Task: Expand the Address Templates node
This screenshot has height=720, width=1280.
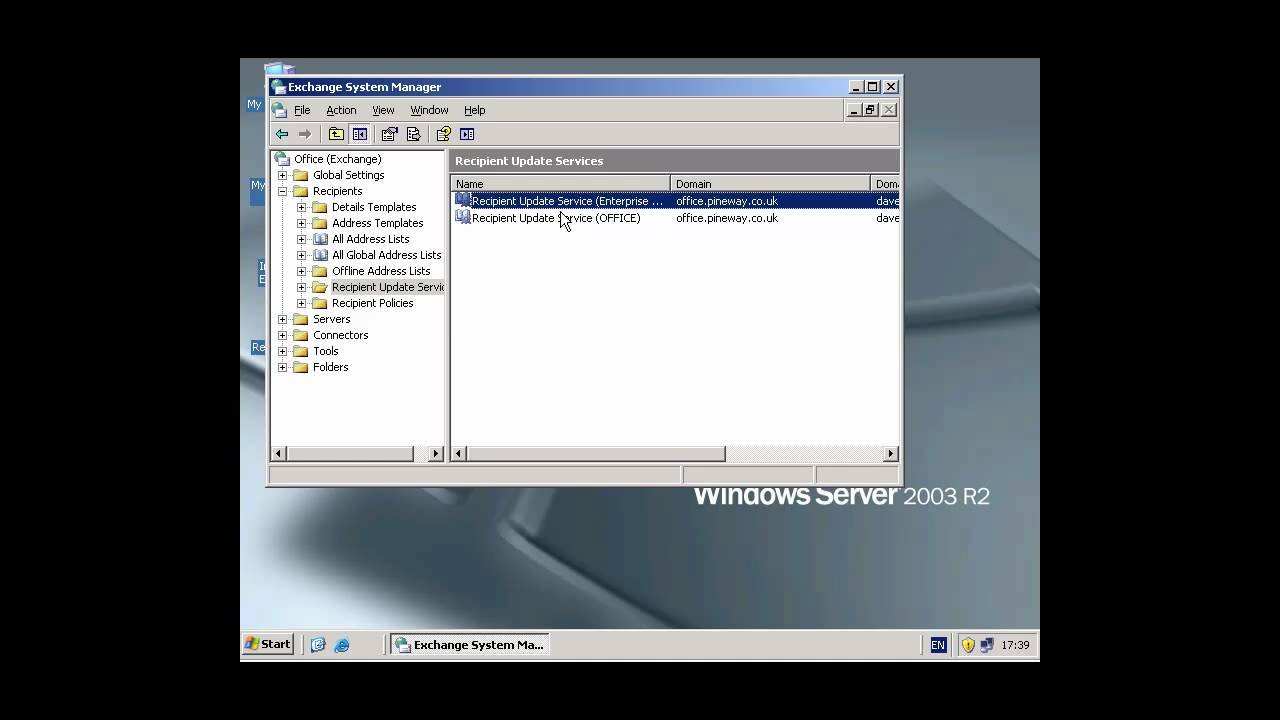Action: pos(301,223)
